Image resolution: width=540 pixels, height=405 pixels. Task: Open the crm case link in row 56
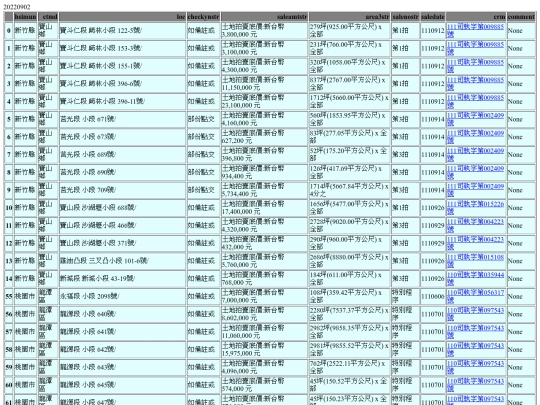pyautogui.click(x=475, y=314)
